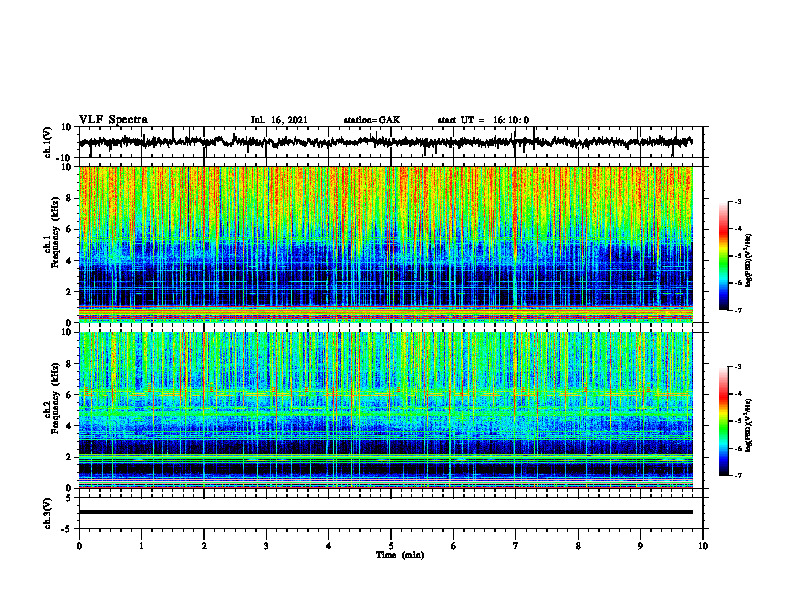Click time axis tick label '0'
792x612 pixels.
(79, 546)
